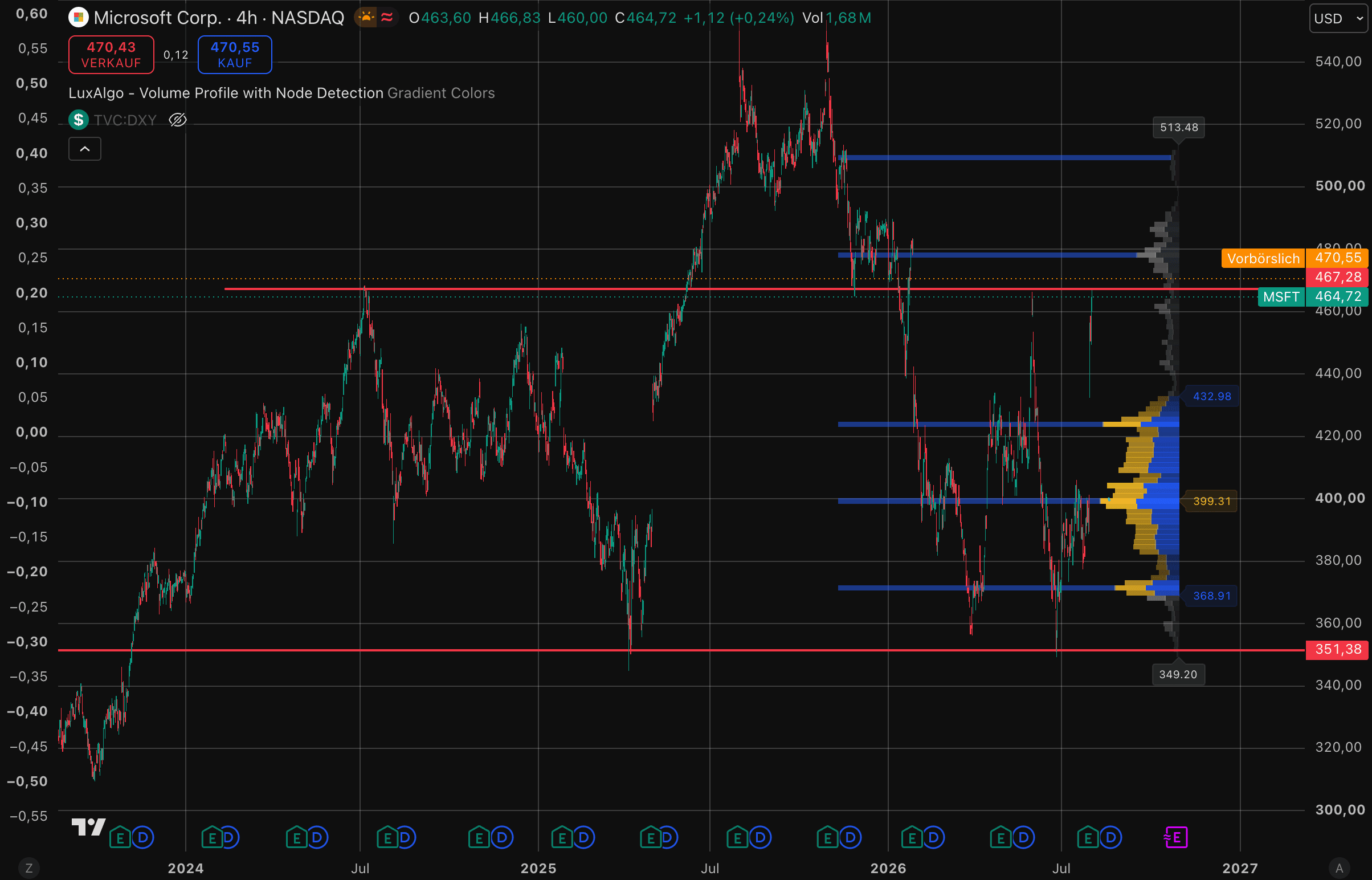Viewport: 1372px width, 880px height.
Task: Click −0,50 on the left scale
Action: (27, 781)
